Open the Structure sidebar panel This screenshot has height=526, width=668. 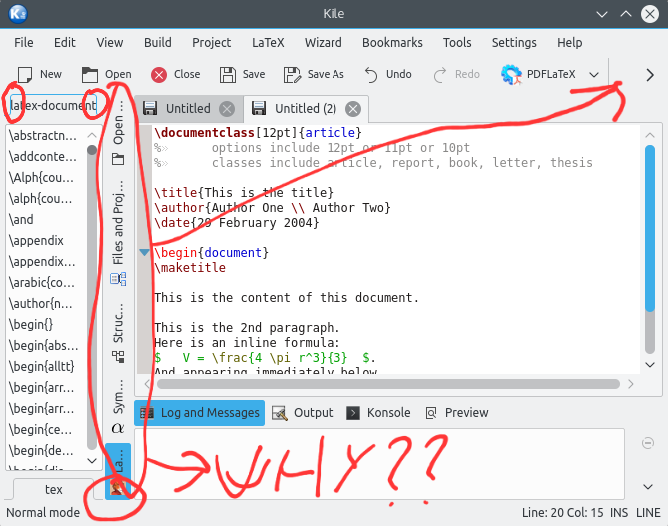pyautogui.click(x=118, y=333)
